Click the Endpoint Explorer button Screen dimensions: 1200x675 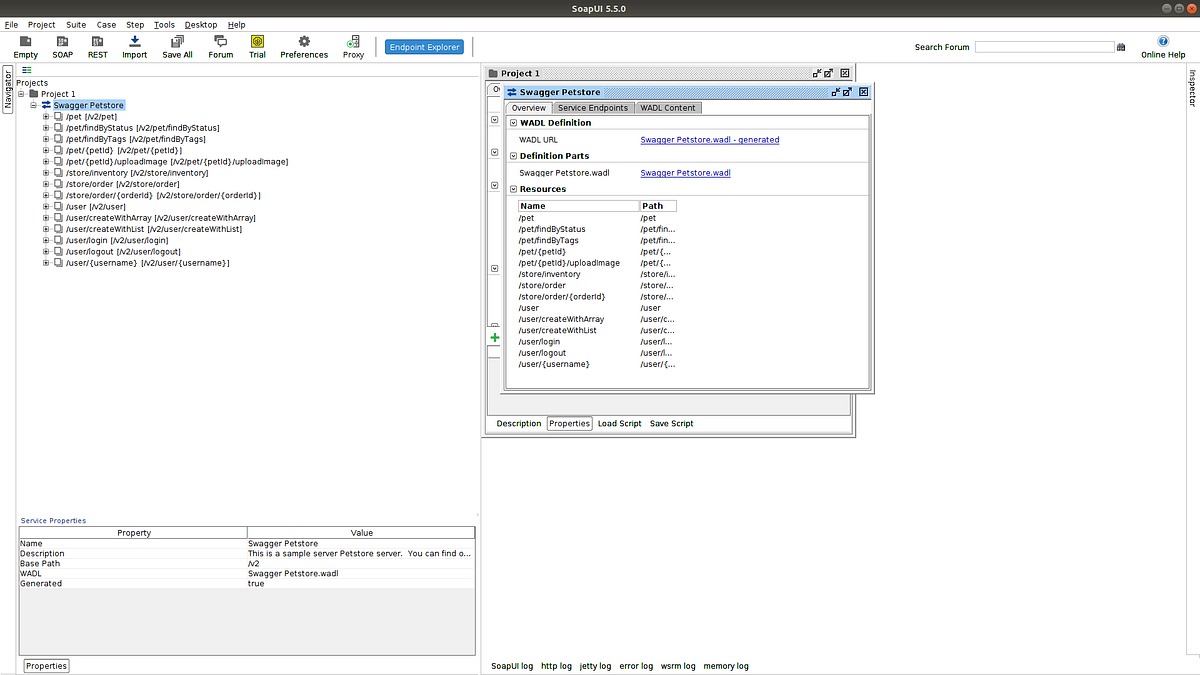tap(422, 46)
